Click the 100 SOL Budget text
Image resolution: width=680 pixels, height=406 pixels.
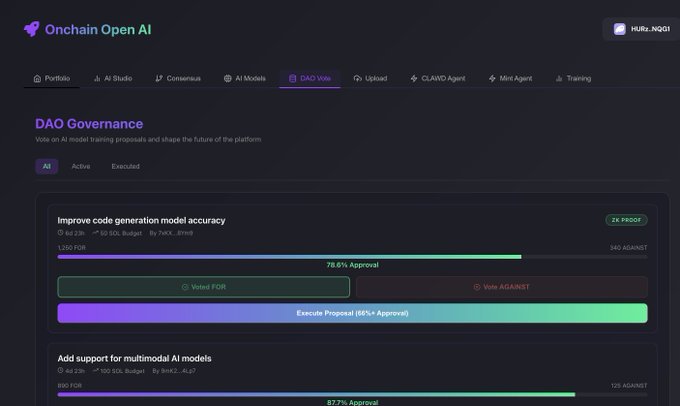click(x=122, y=371)
